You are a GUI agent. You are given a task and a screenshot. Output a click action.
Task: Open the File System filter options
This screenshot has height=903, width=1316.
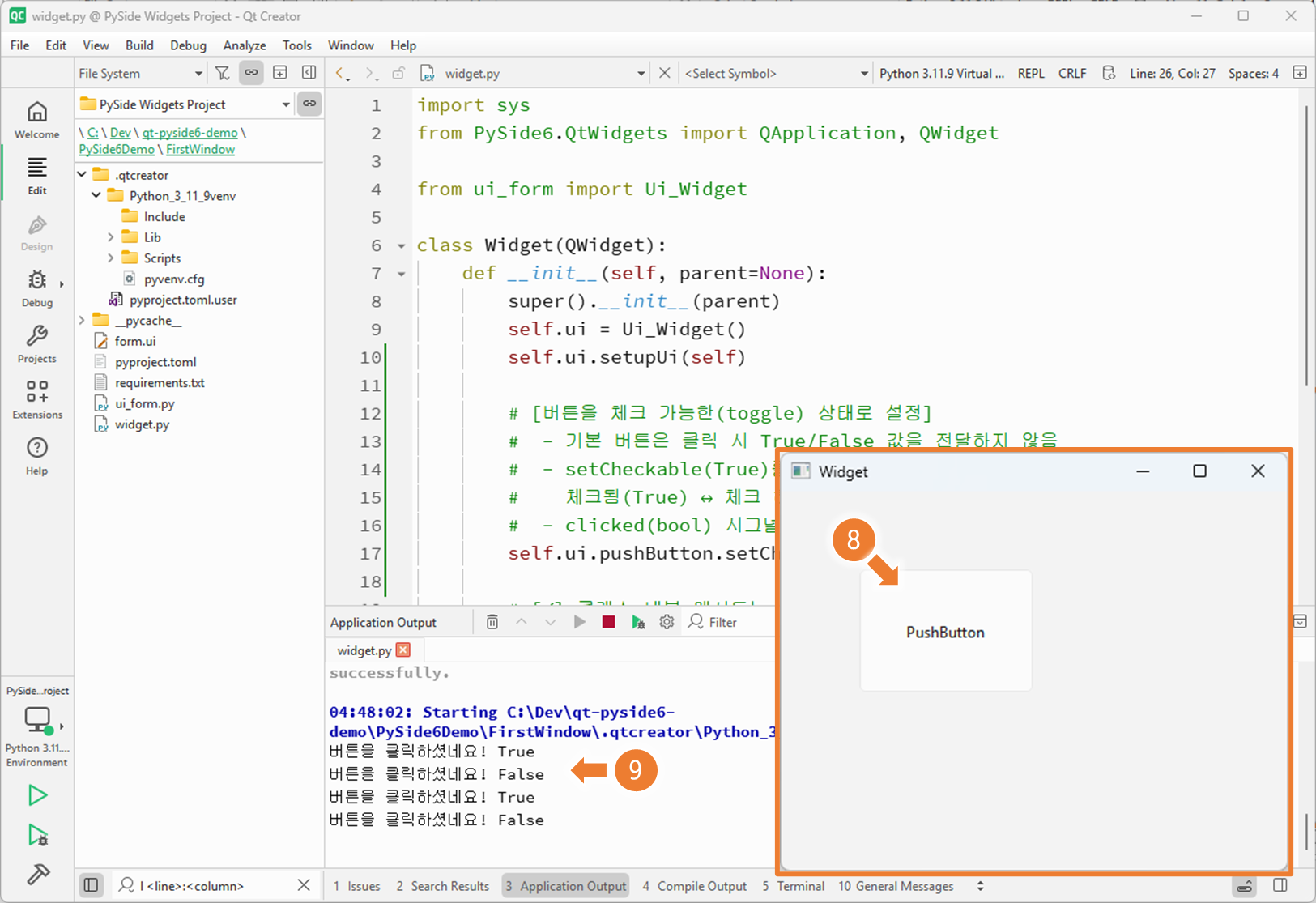[222, 73]
